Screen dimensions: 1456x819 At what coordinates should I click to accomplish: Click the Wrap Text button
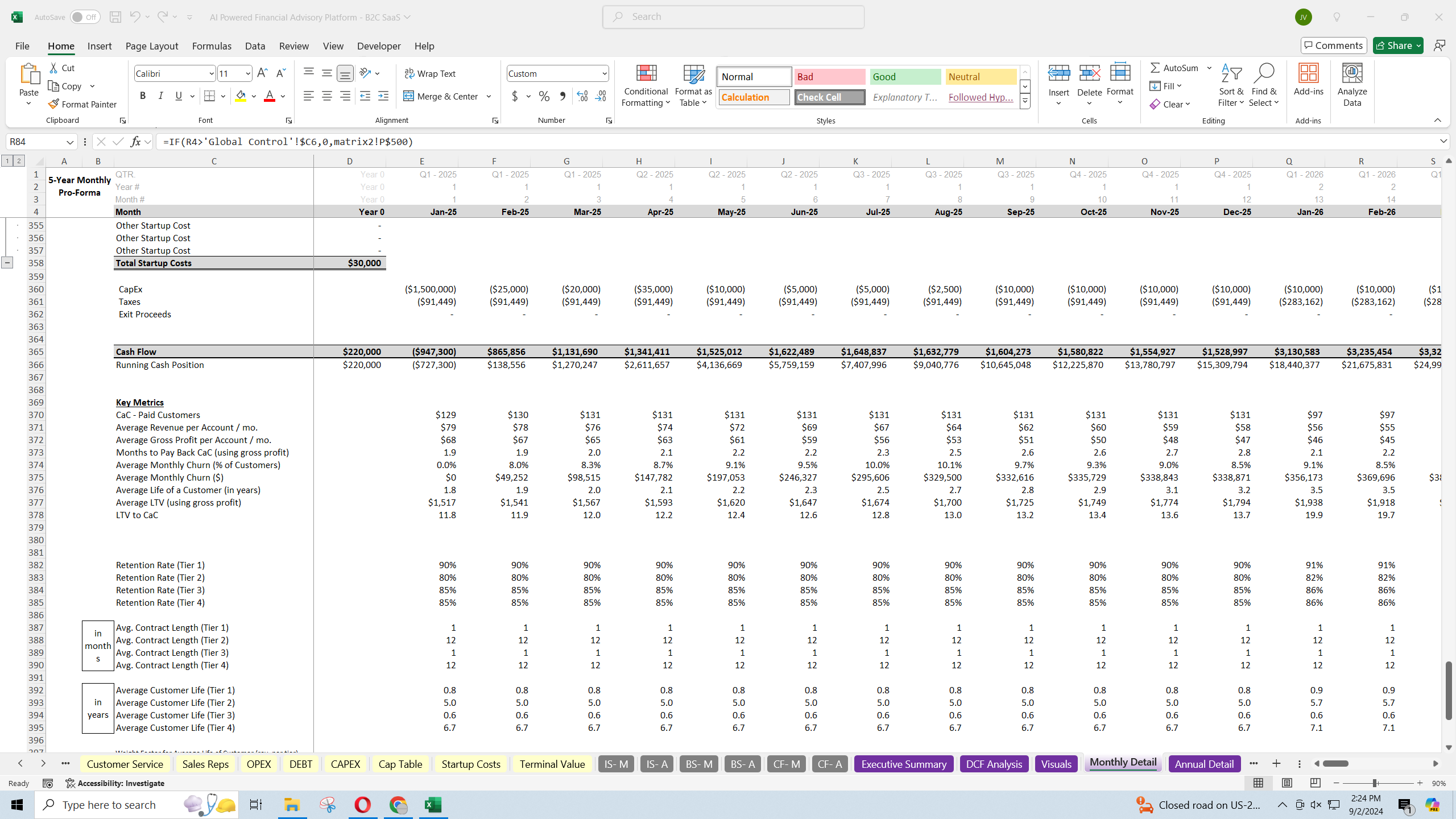(x=430, y=73)
